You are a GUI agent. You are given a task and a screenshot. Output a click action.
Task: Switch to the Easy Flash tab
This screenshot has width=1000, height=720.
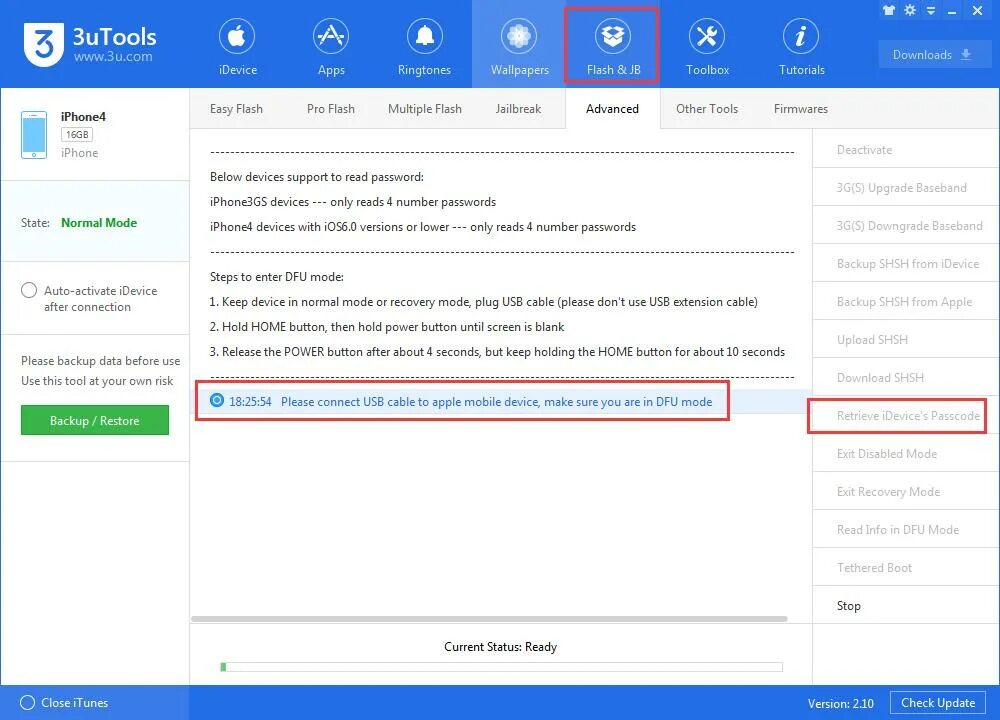tap(236, 108)
